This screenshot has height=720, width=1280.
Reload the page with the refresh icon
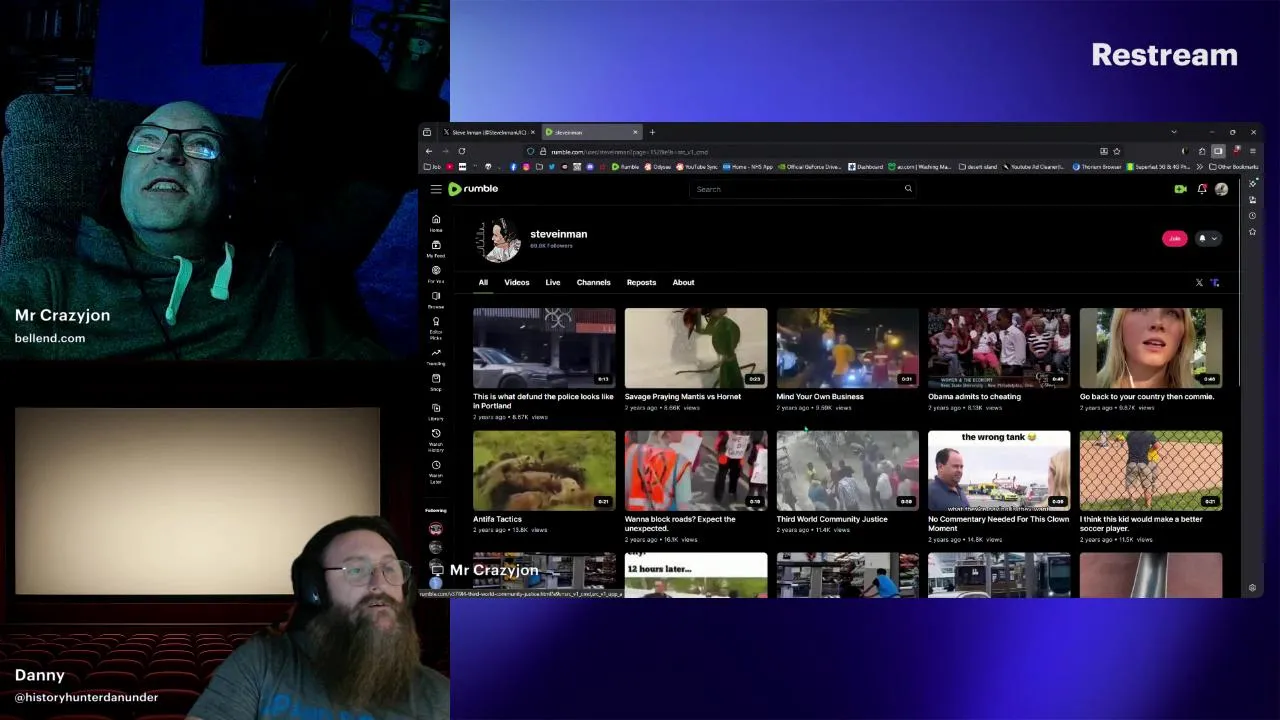[462, 151]
